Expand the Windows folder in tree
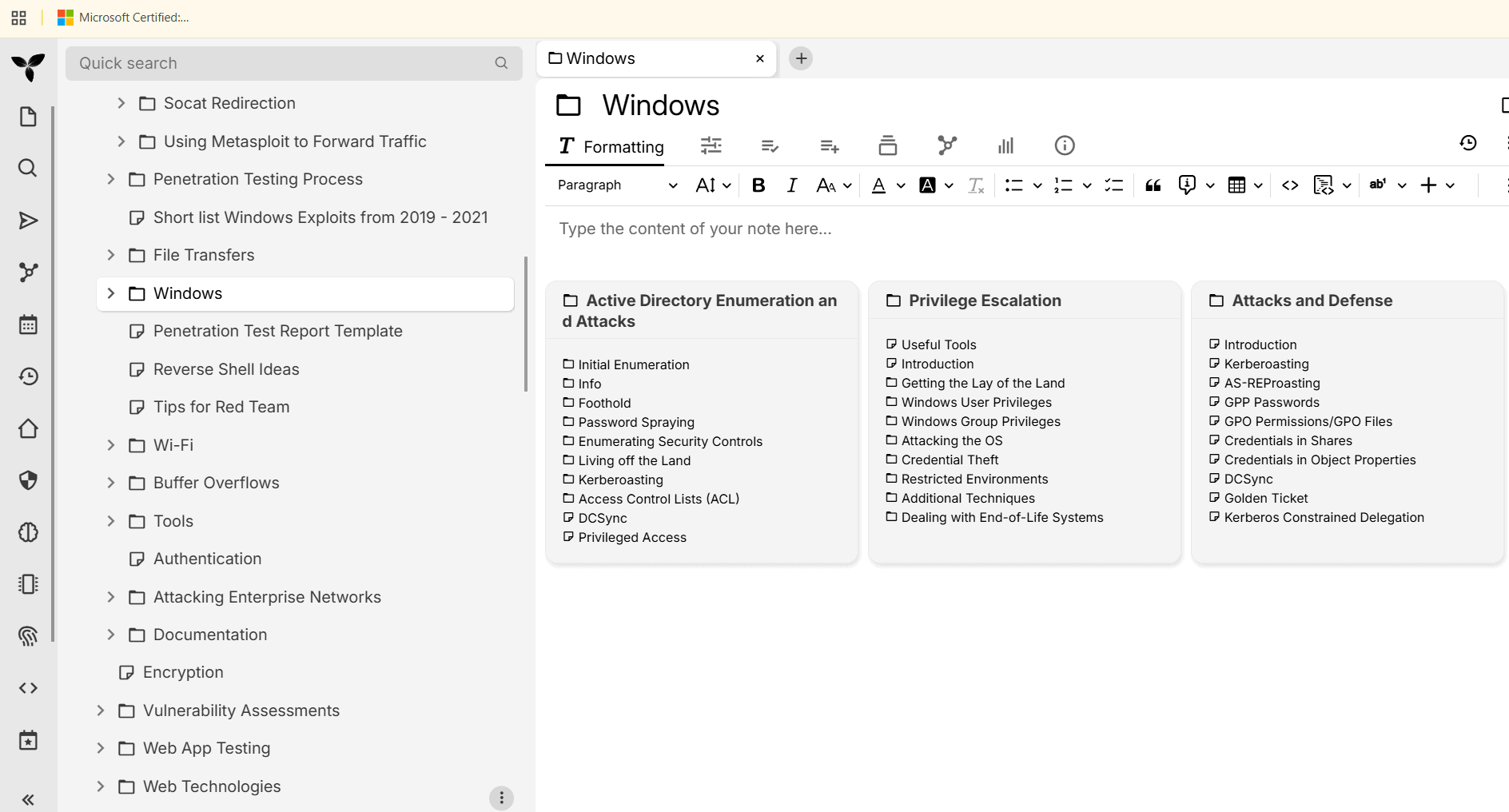 click(x=111, y=293)
